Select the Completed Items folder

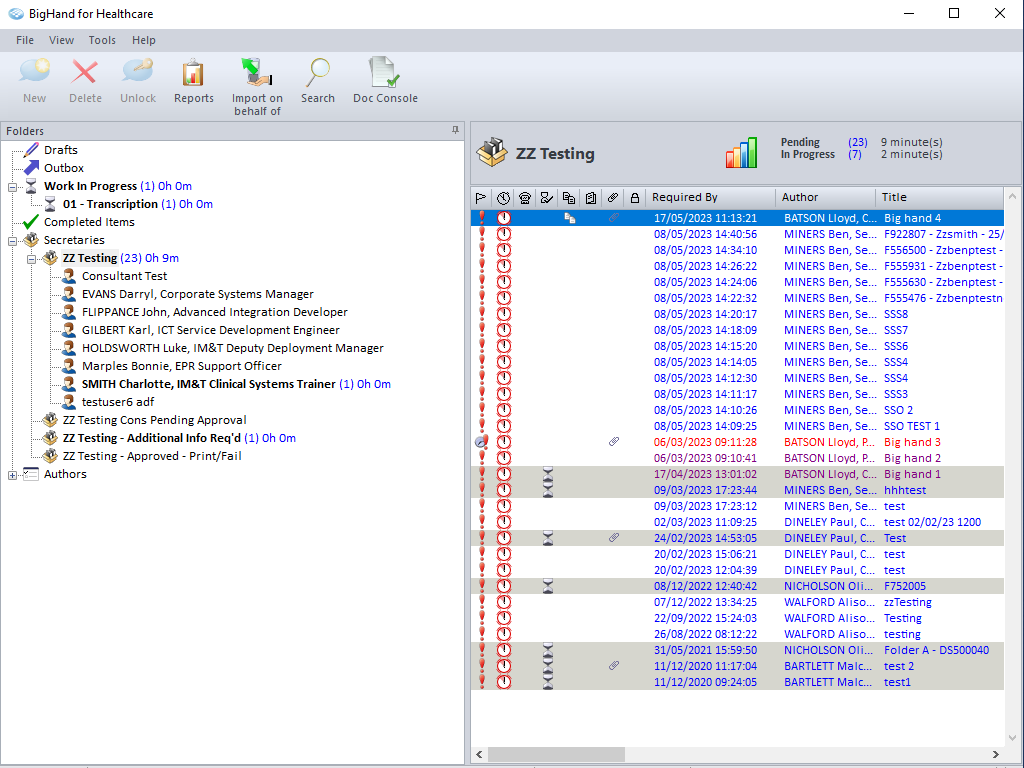(x=89, y=222)
